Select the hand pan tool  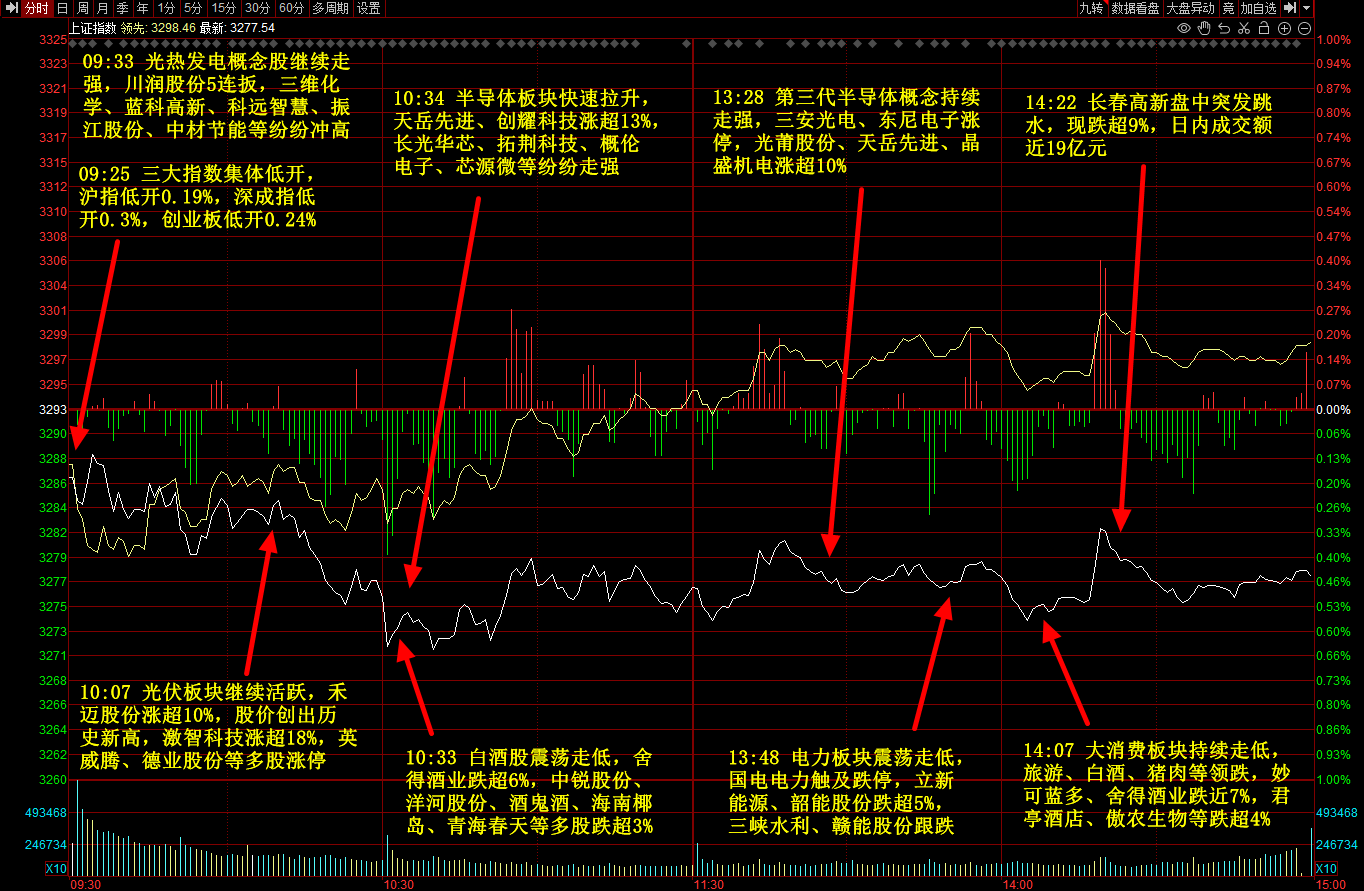point(1204,27)
